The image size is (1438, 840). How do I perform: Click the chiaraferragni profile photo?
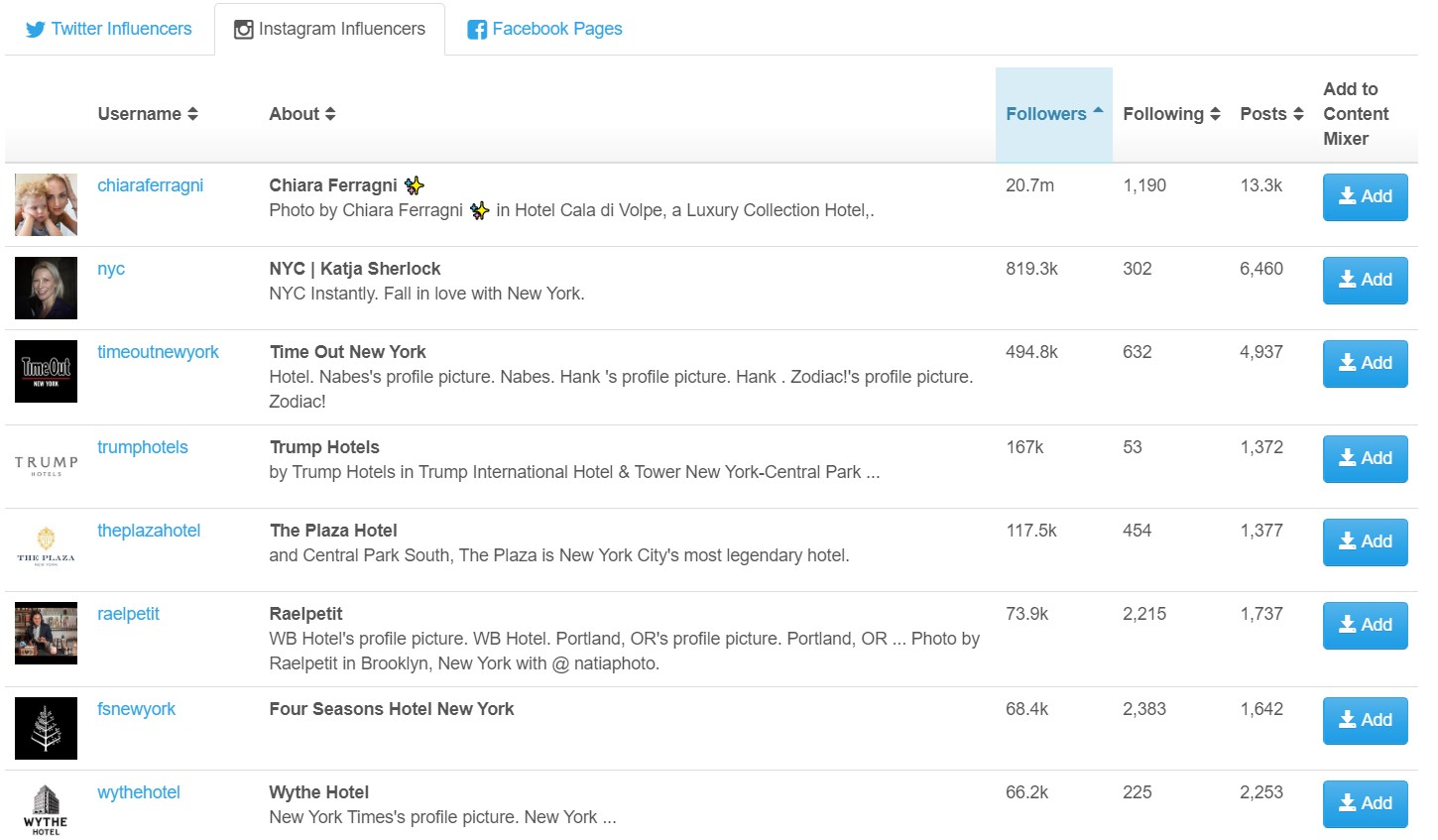pos(46,204)
